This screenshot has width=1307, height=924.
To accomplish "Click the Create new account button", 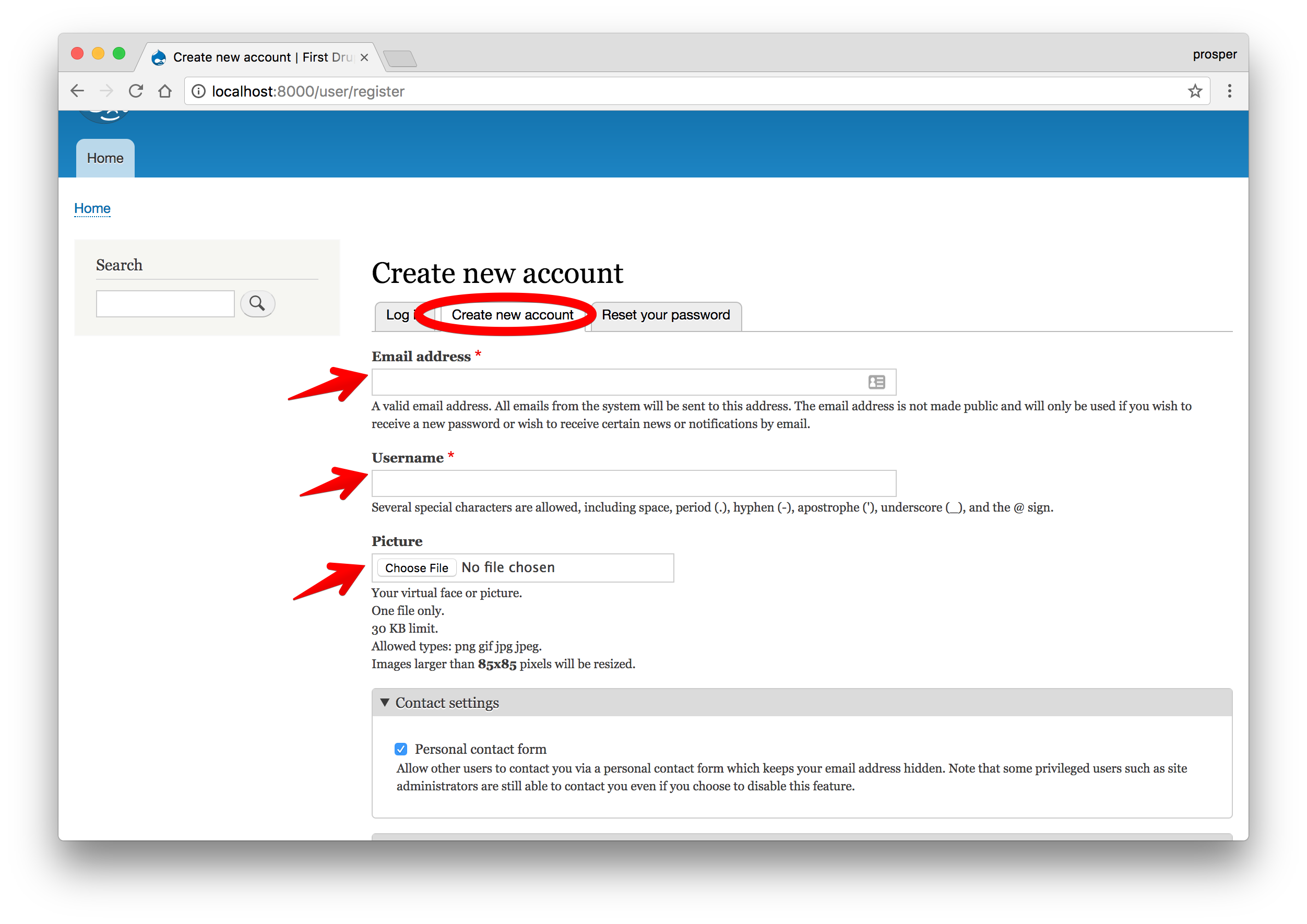I will click(513, 315).
